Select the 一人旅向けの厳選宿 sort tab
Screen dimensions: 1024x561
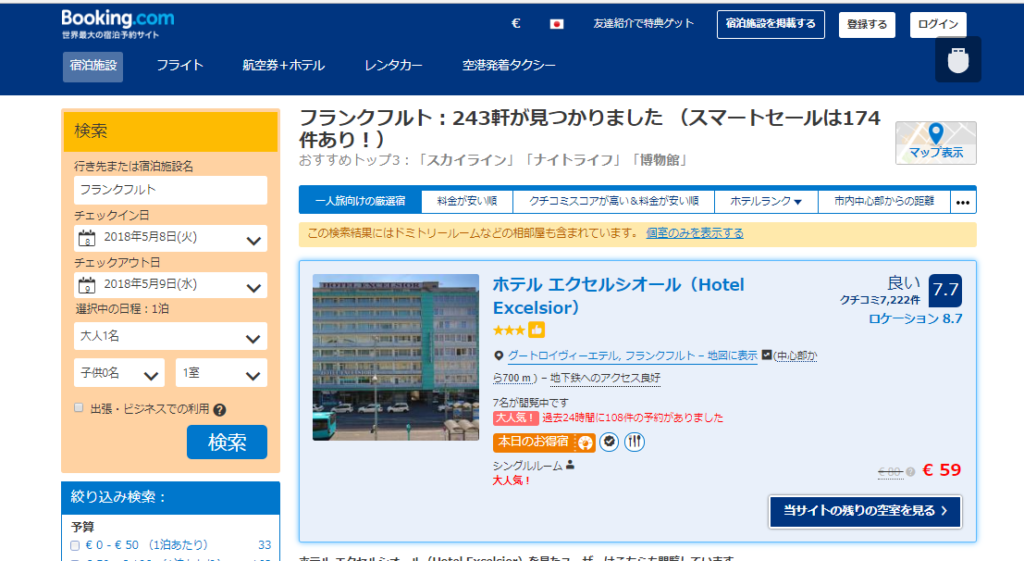(x=360, y=201)
